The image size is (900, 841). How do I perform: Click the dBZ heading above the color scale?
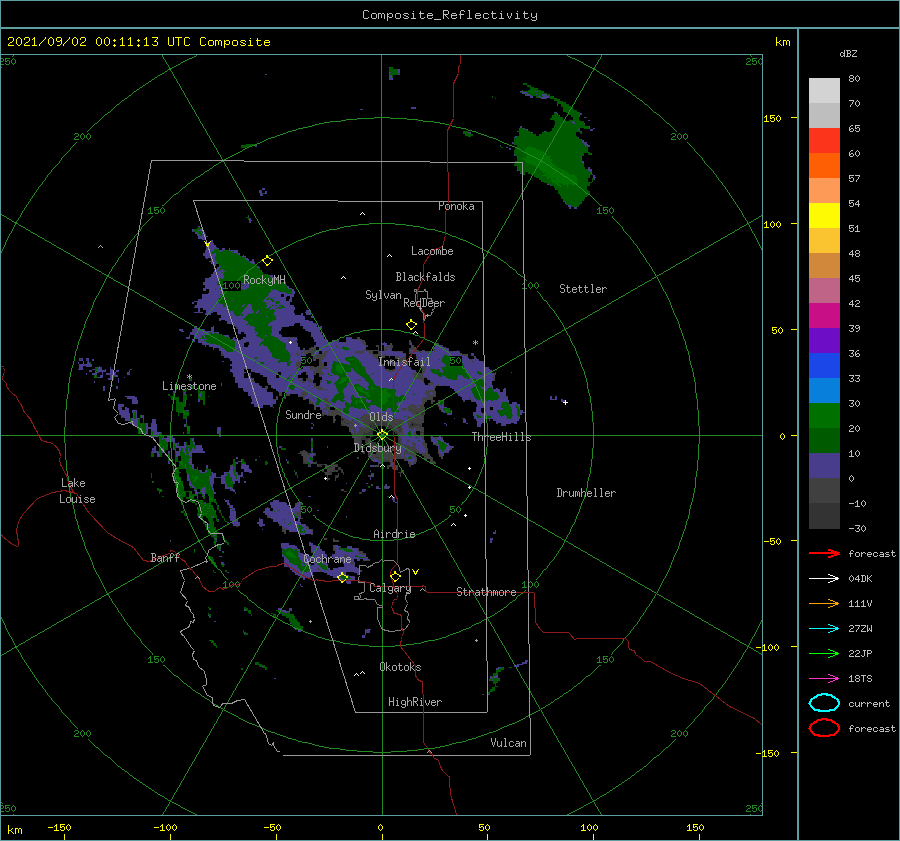coord(848,54)
